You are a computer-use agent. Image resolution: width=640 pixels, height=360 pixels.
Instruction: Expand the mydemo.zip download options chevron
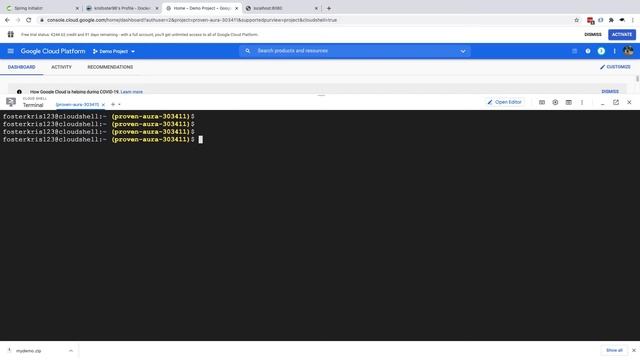tap(71, 351)
